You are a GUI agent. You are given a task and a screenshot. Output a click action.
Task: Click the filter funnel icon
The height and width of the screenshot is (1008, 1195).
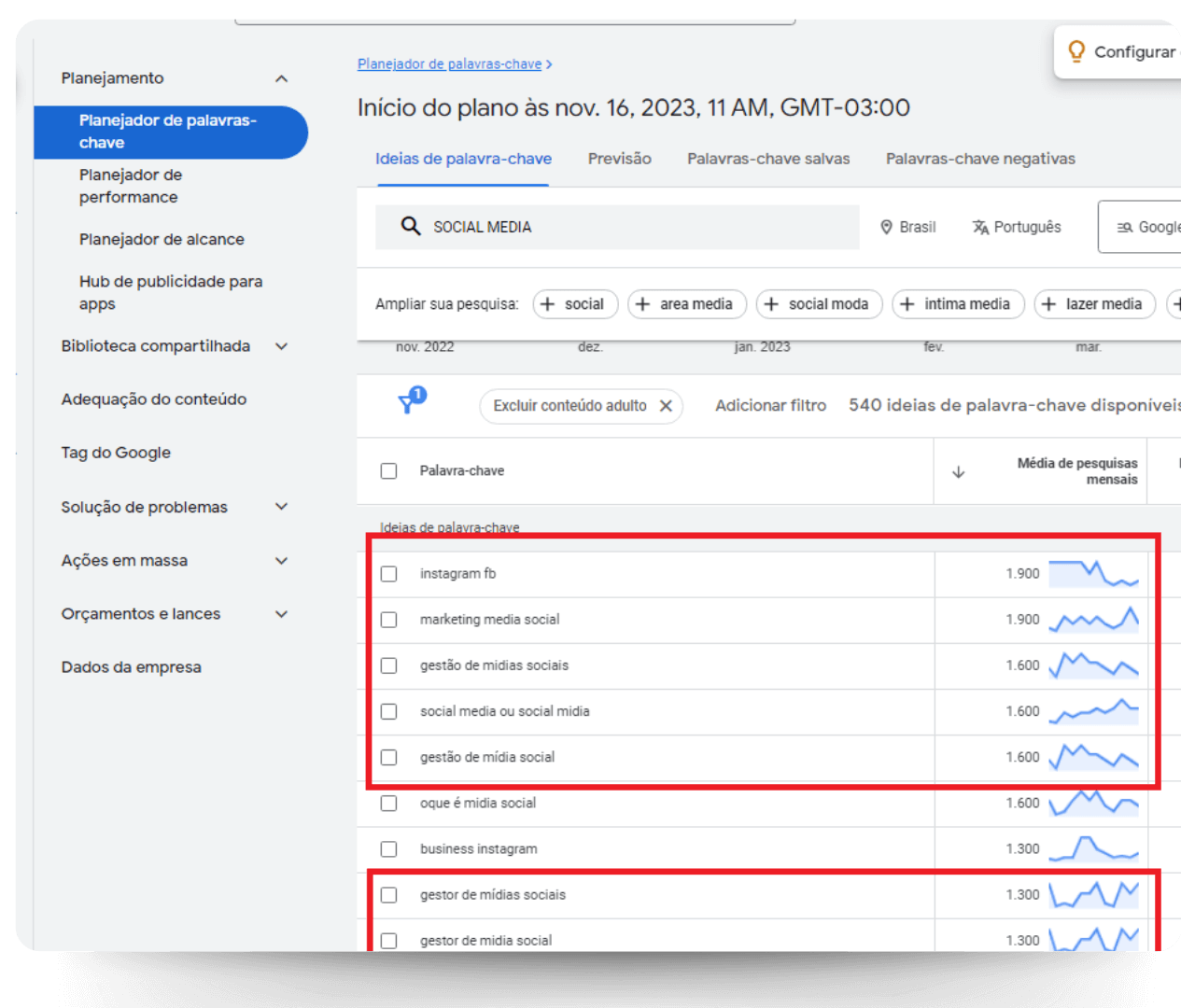[x=409, y=403]
